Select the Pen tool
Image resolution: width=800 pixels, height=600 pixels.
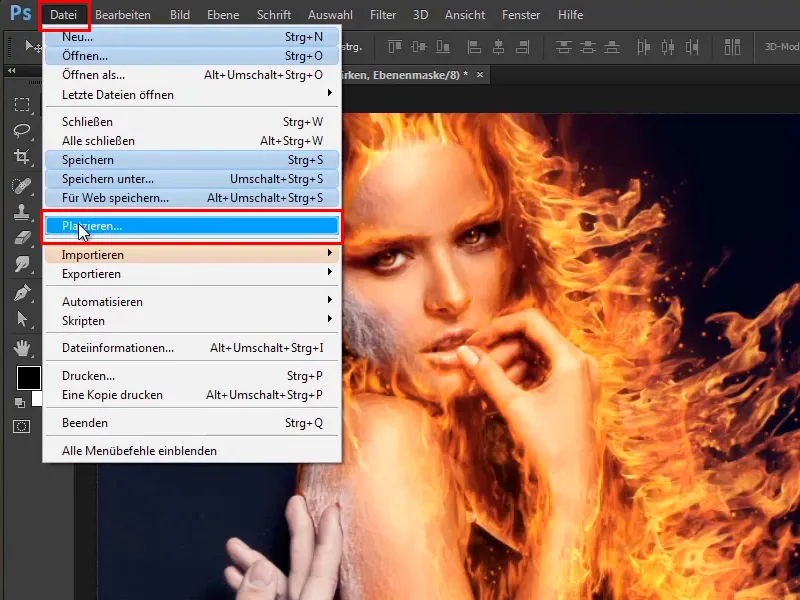pos(21,293)
